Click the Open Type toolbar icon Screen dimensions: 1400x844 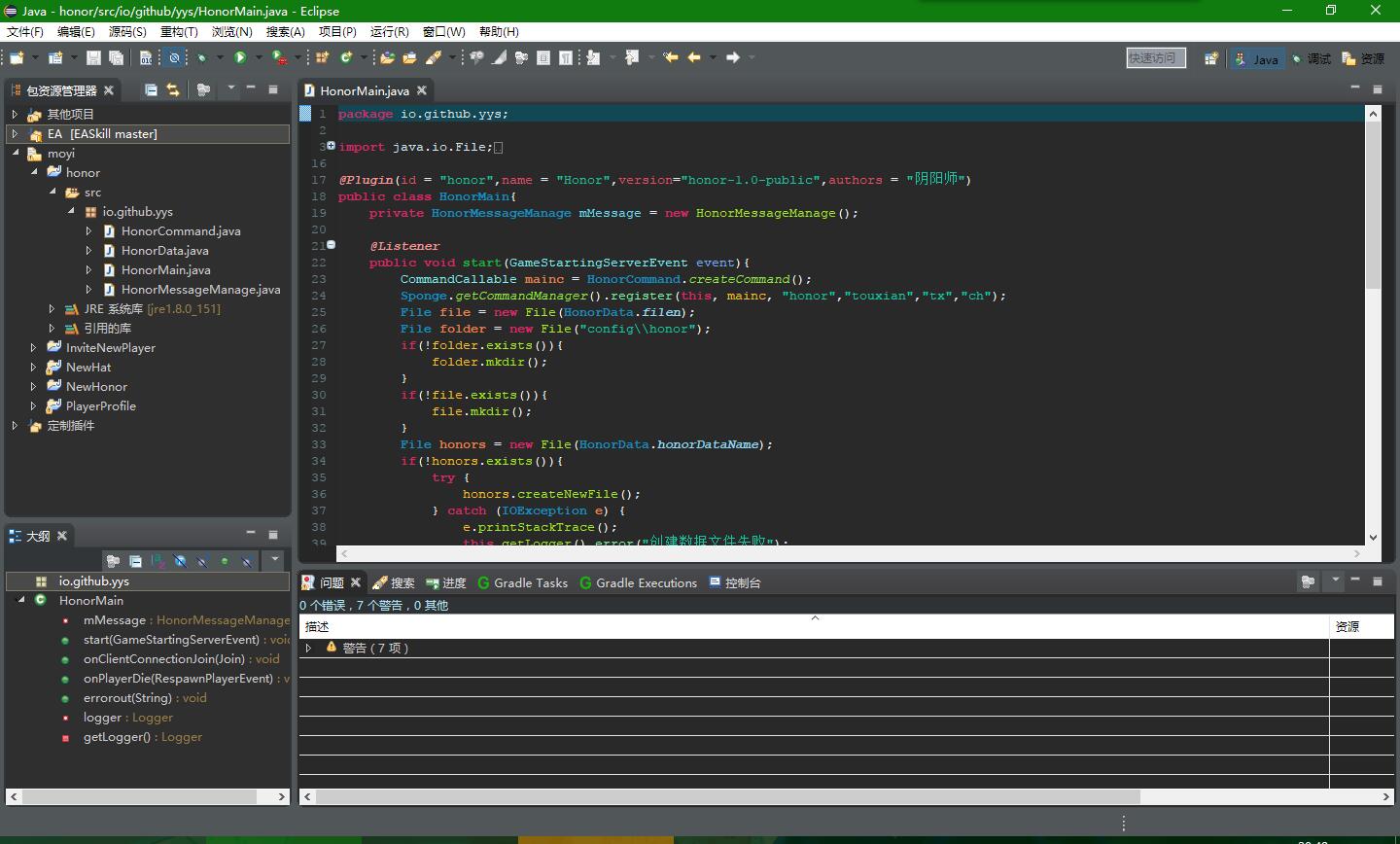pos(387,58)
